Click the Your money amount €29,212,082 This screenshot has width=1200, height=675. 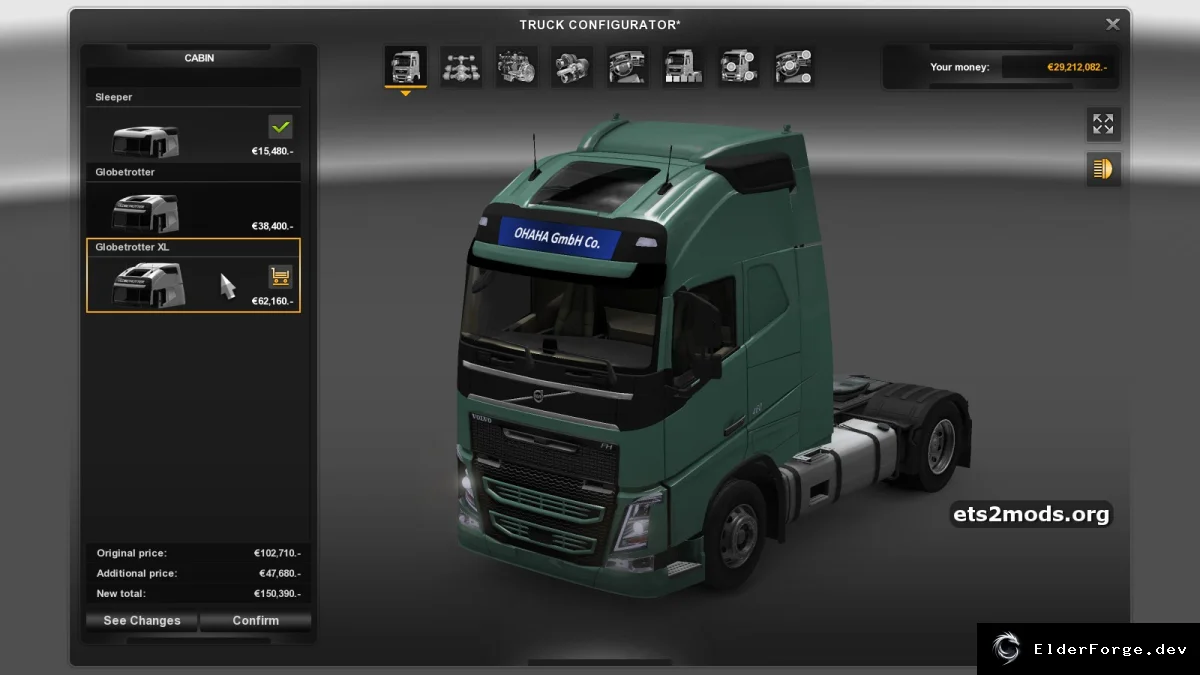point(1076,67)
